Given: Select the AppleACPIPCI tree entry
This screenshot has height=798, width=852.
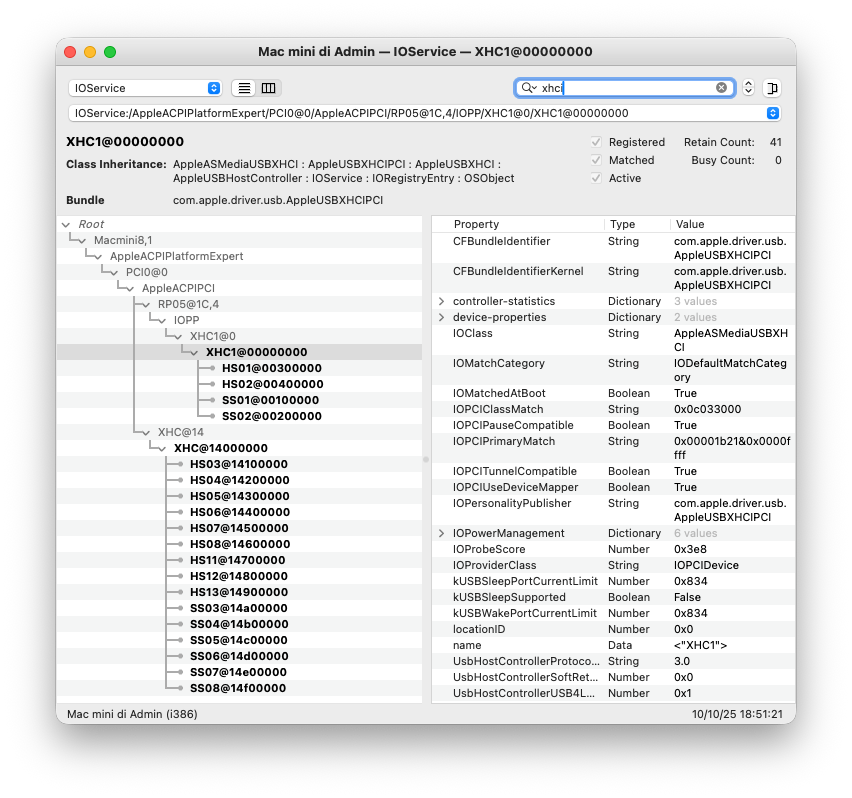Looking at the screenshot, I should (178, 288).
